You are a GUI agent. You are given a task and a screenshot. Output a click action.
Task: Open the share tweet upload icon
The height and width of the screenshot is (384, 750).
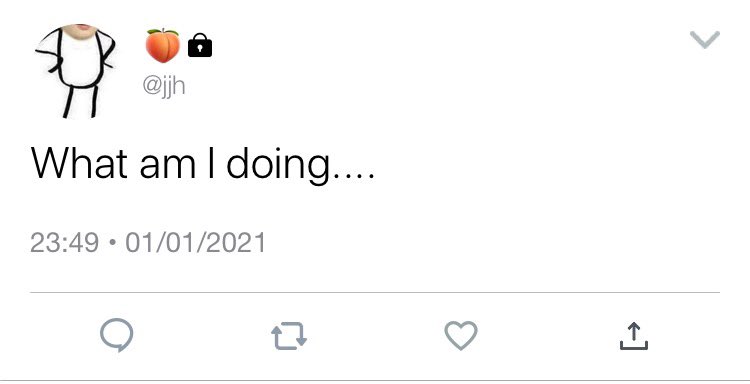tap(634, 336)
